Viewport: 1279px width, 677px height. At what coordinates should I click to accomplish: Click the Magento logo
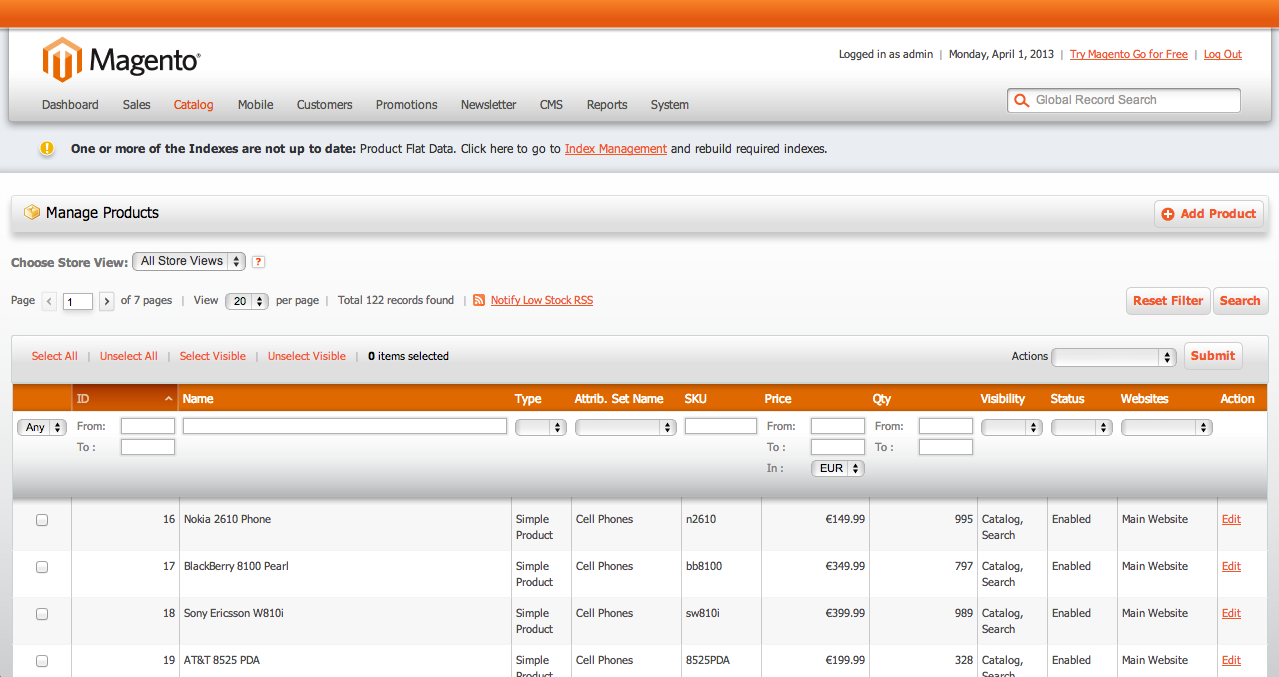pos(121,60)
